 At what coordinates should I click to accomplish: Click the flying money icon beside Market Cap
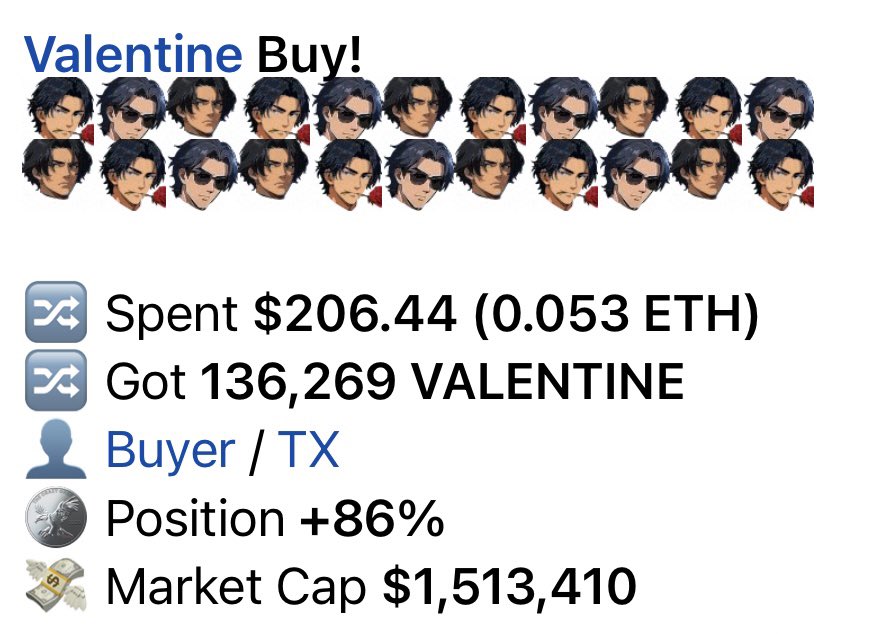(x=56, y=585)
